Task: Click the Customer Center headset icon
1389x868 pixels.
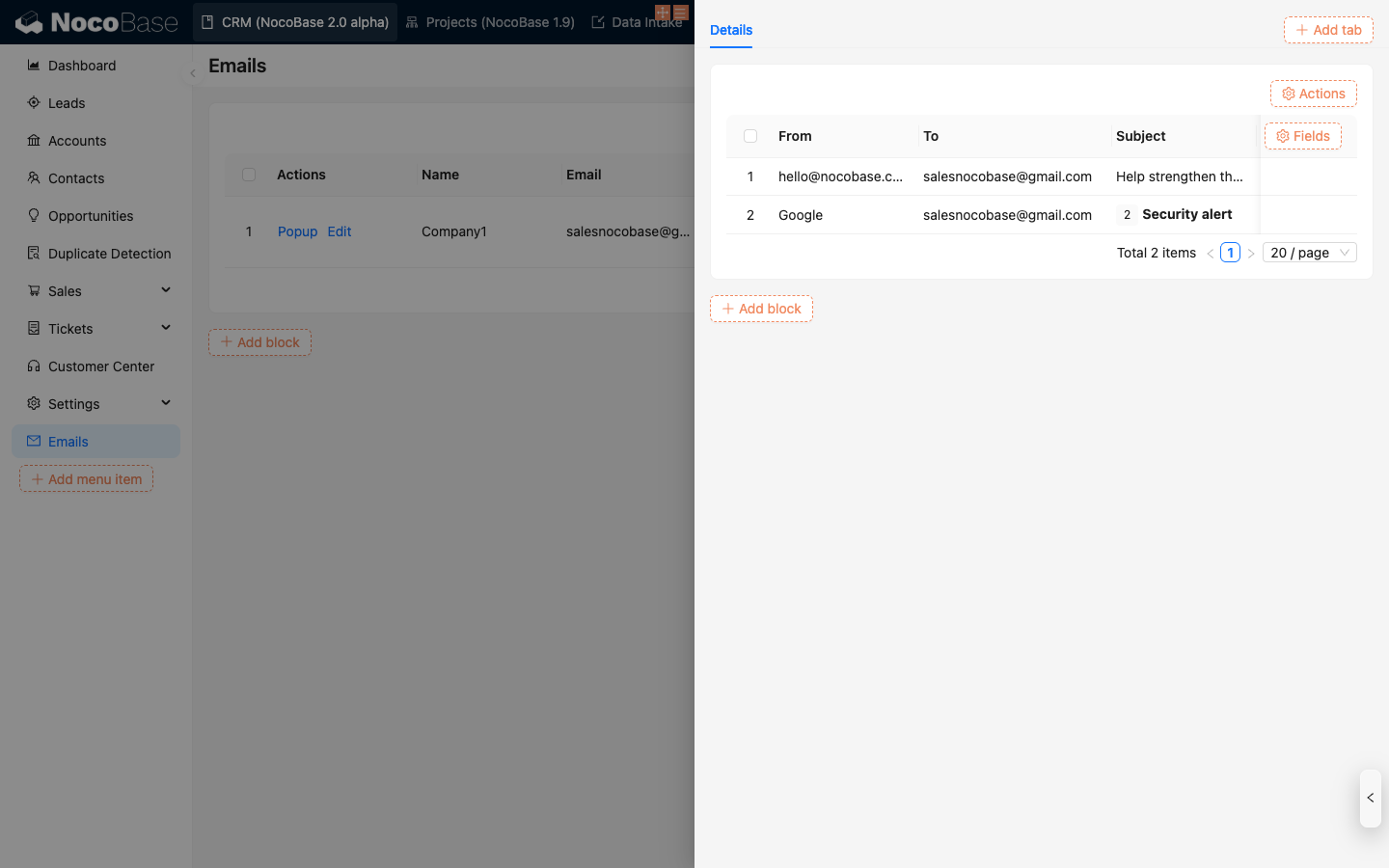Action: [34, 366]
